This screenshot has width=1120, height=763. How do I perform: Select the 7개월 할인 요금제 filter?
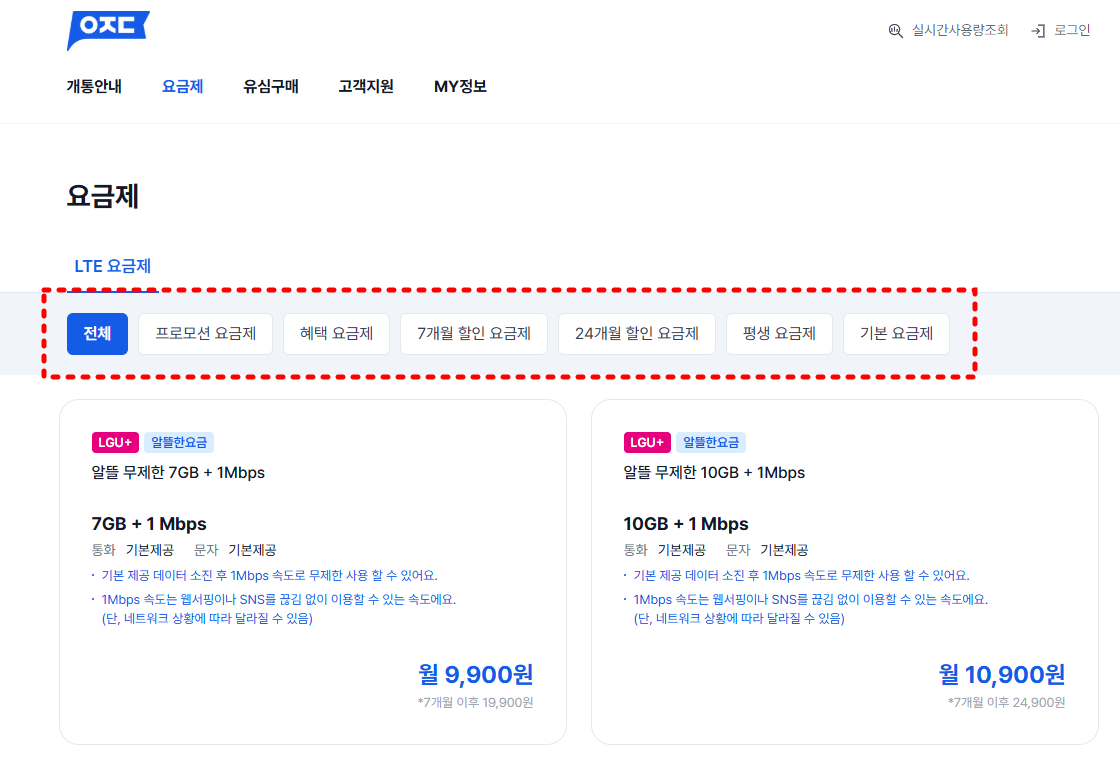tap(473, 334)
